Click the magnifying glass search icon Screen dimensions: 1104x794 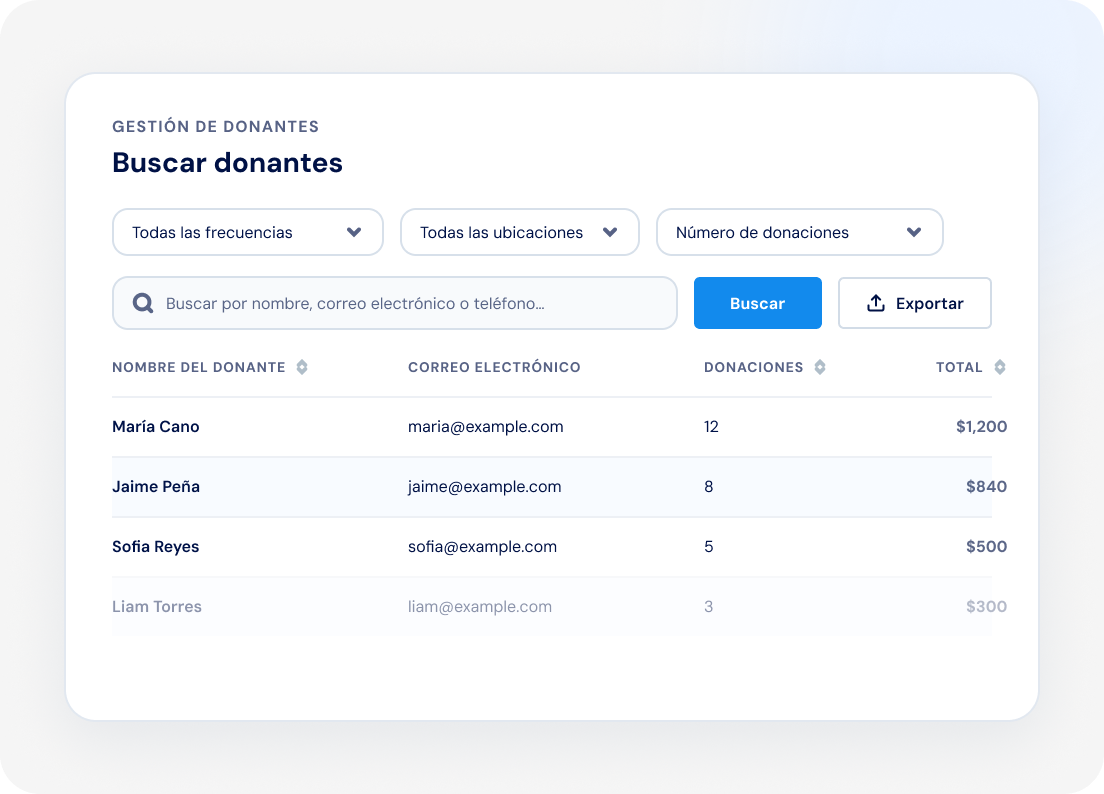[143, 303]
